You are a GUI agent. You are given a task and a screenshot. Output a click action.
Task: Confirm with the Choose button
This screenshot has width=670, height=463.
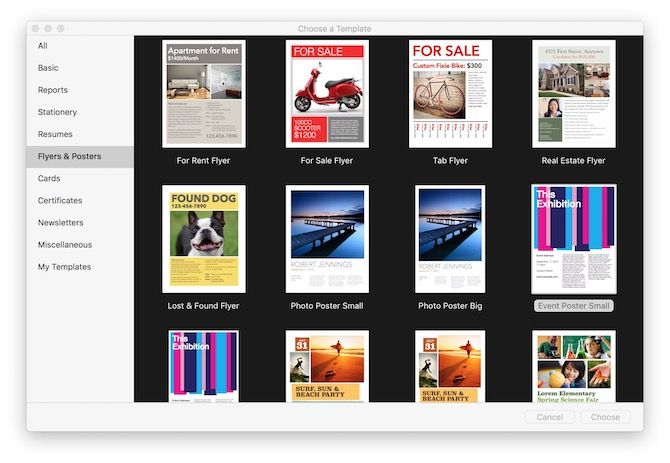(605, 417)
